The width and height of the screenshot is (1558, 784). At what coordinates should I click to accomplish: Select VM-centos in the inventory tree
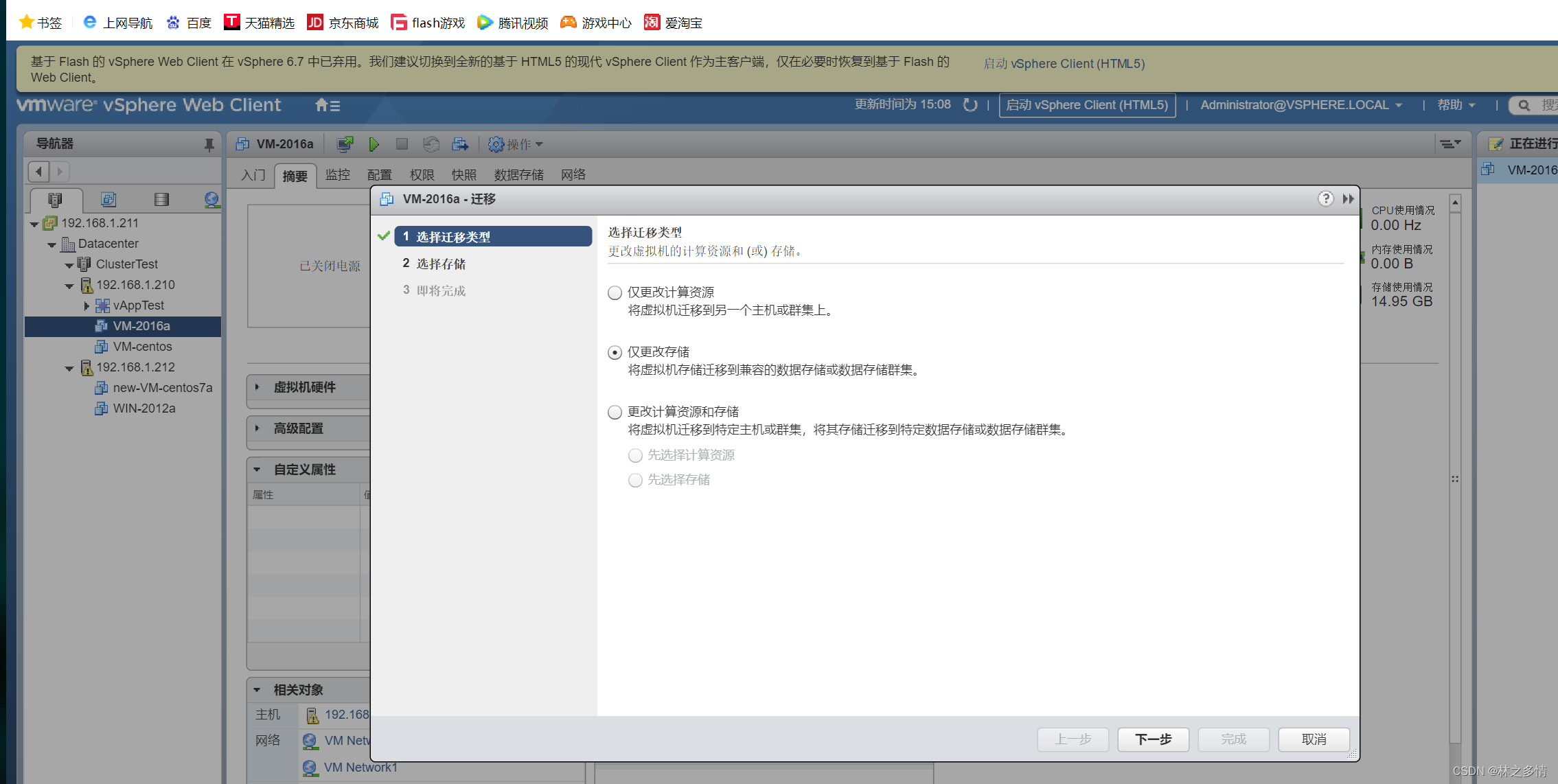pos(142,347)
